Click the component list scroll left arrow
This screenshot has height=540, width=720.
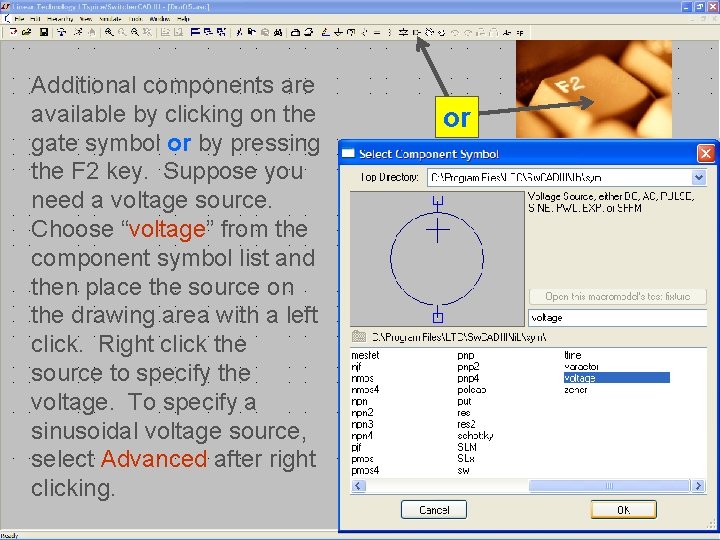359,486
